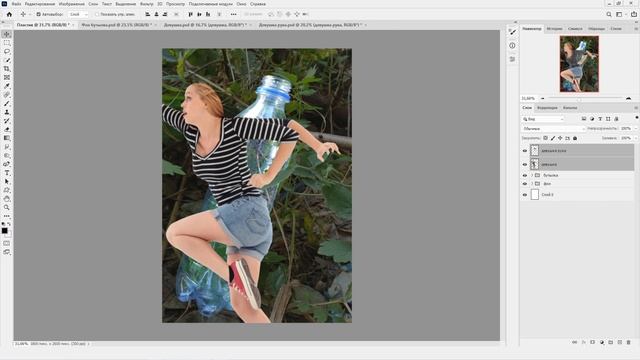Select the Brush tool
Image resolution: width=640 pixels, height=360 pixels.
(x=7, y=103)
